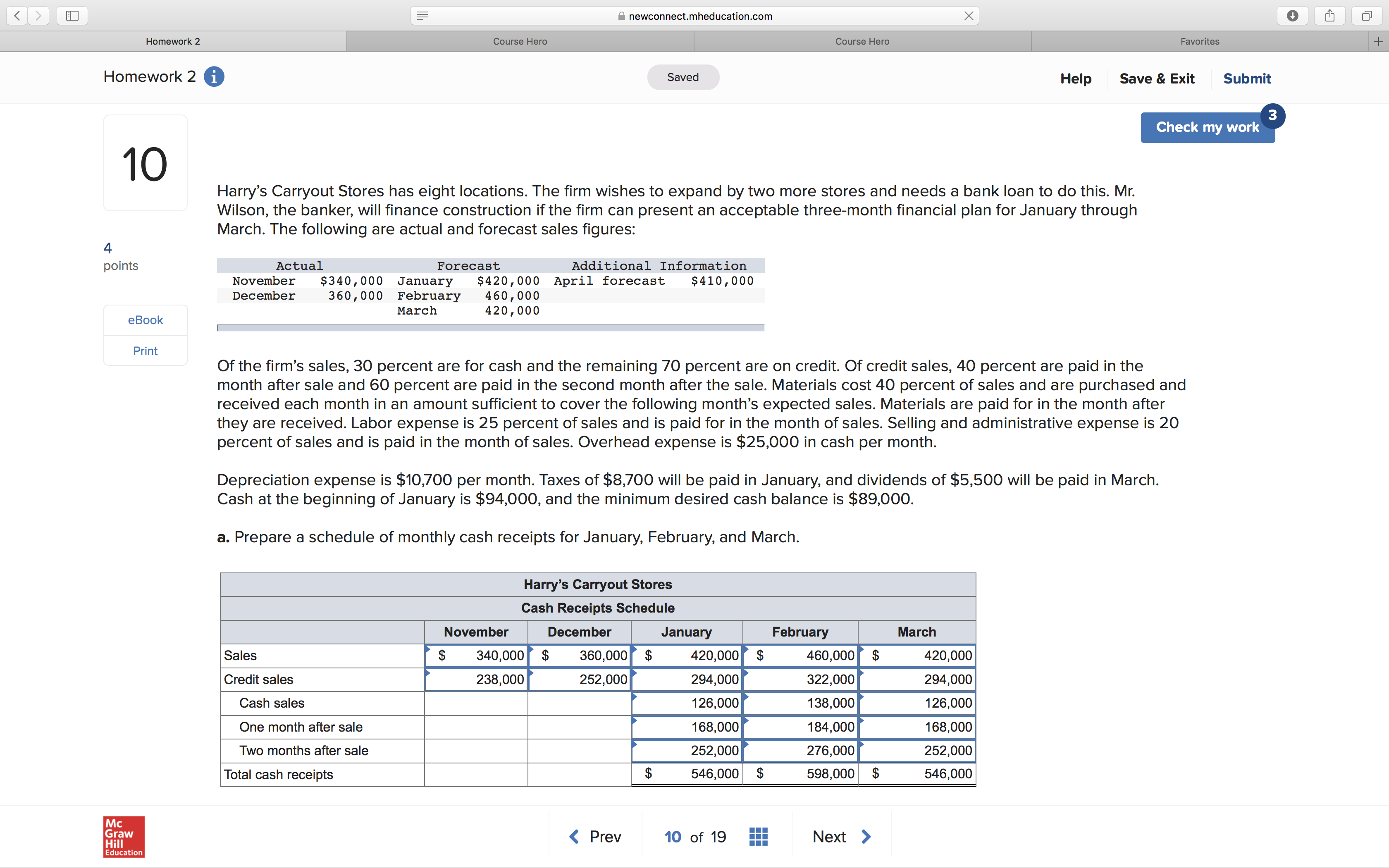This screenshot has width=1389, height=868.
Task: Go to next question chevron
Action: [x=866, y=837]
